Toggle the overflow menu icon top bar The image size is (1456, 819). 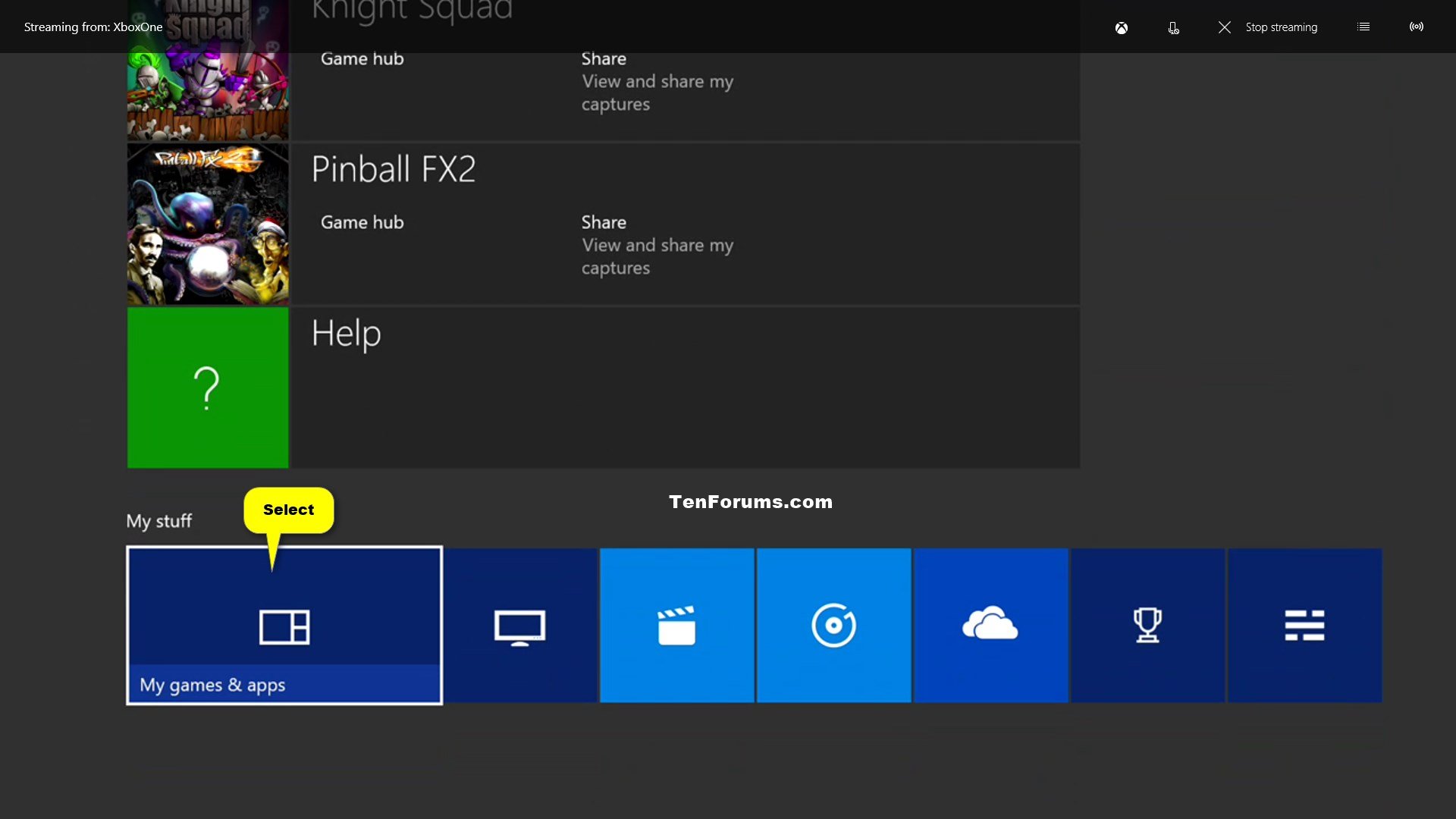click(1363, 26)
